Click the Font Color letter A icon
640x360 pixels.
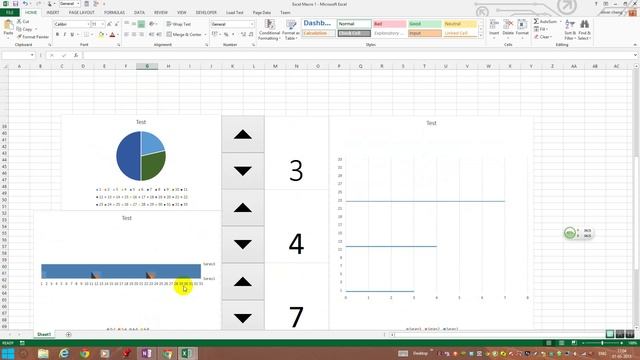112,35
